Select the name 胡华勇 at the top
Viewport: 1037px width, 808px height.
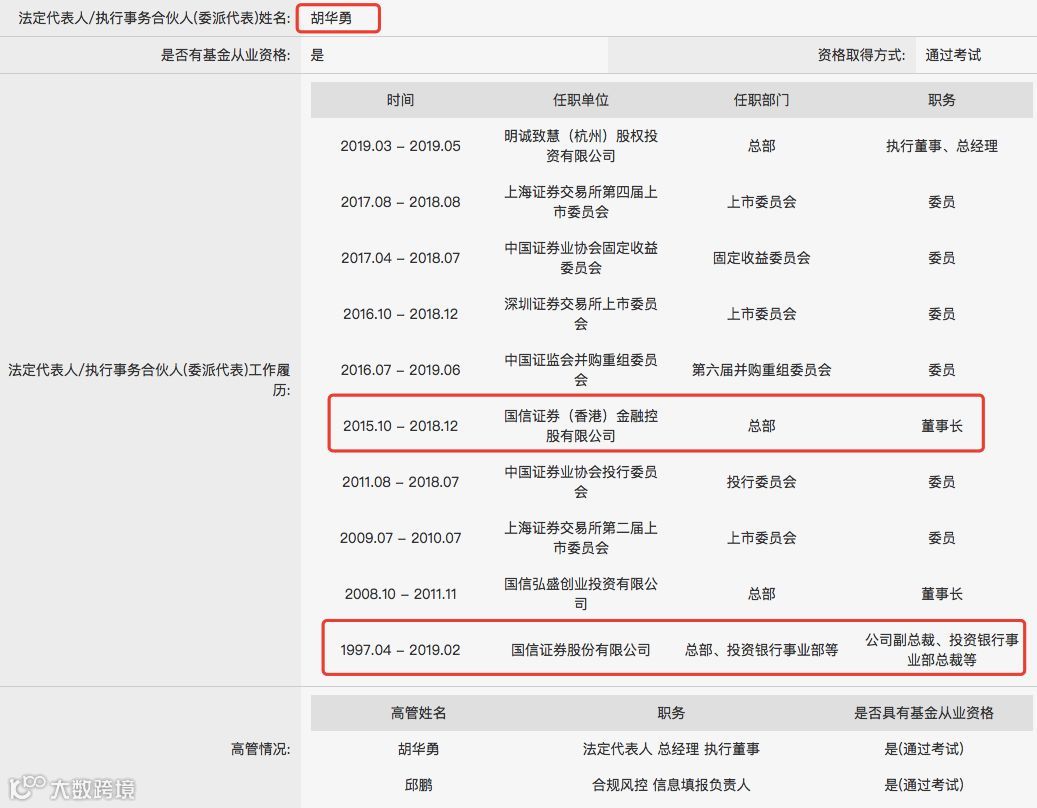click(331, 18)
